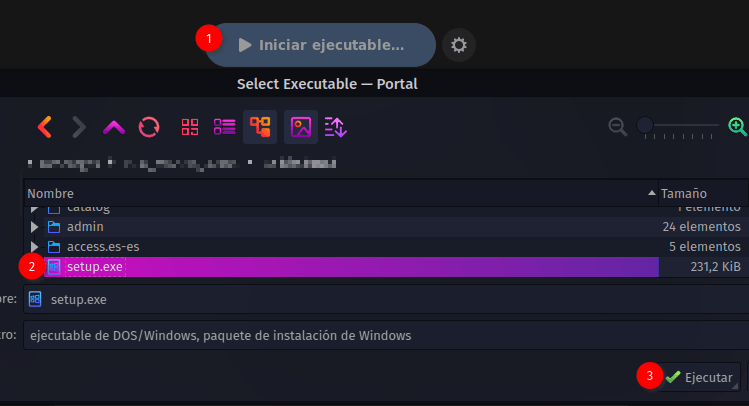Sort by the Nombre column header
This screenshot has width=749, height=406.
coord(341,193)
